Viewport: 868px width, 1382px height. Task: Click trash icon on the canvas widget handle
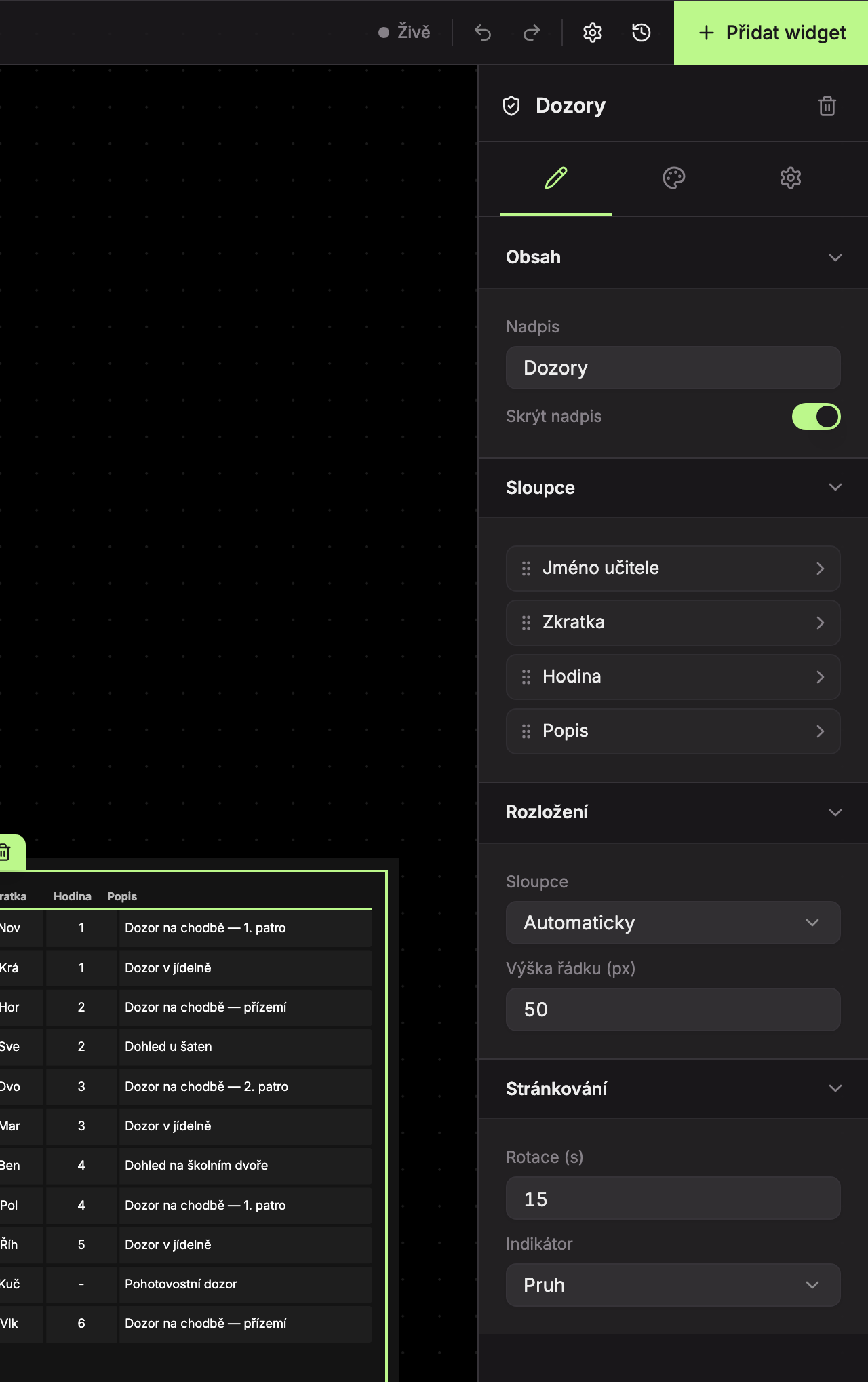(x=5, y=851)
